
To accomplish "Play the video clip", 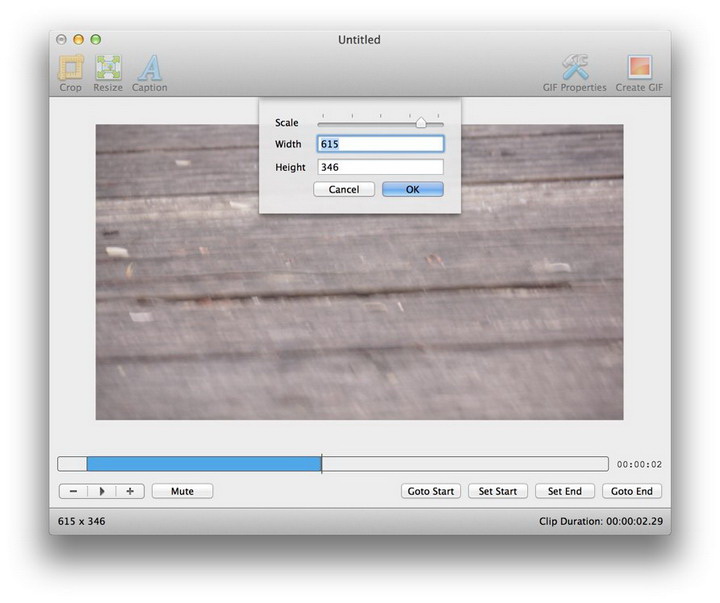I will point(102,491).
